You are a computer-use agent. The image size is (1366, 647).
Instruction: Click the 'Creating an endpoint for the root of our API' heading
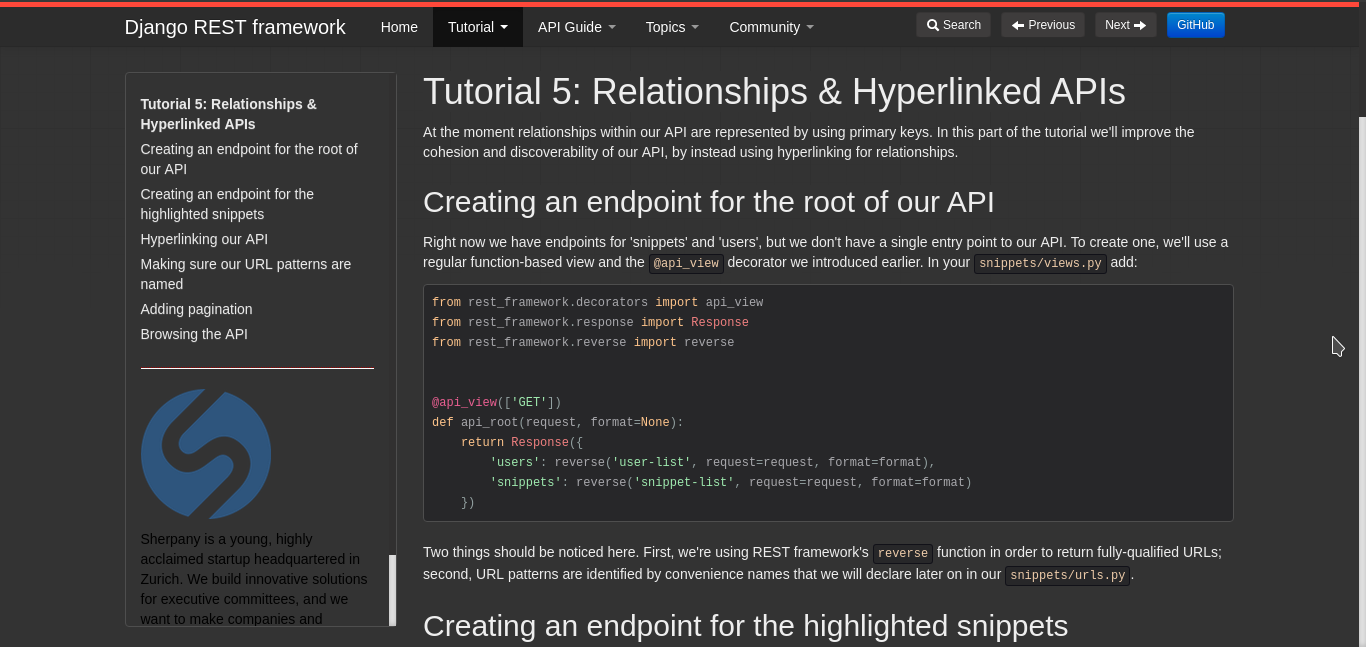[x=708, y=202]
